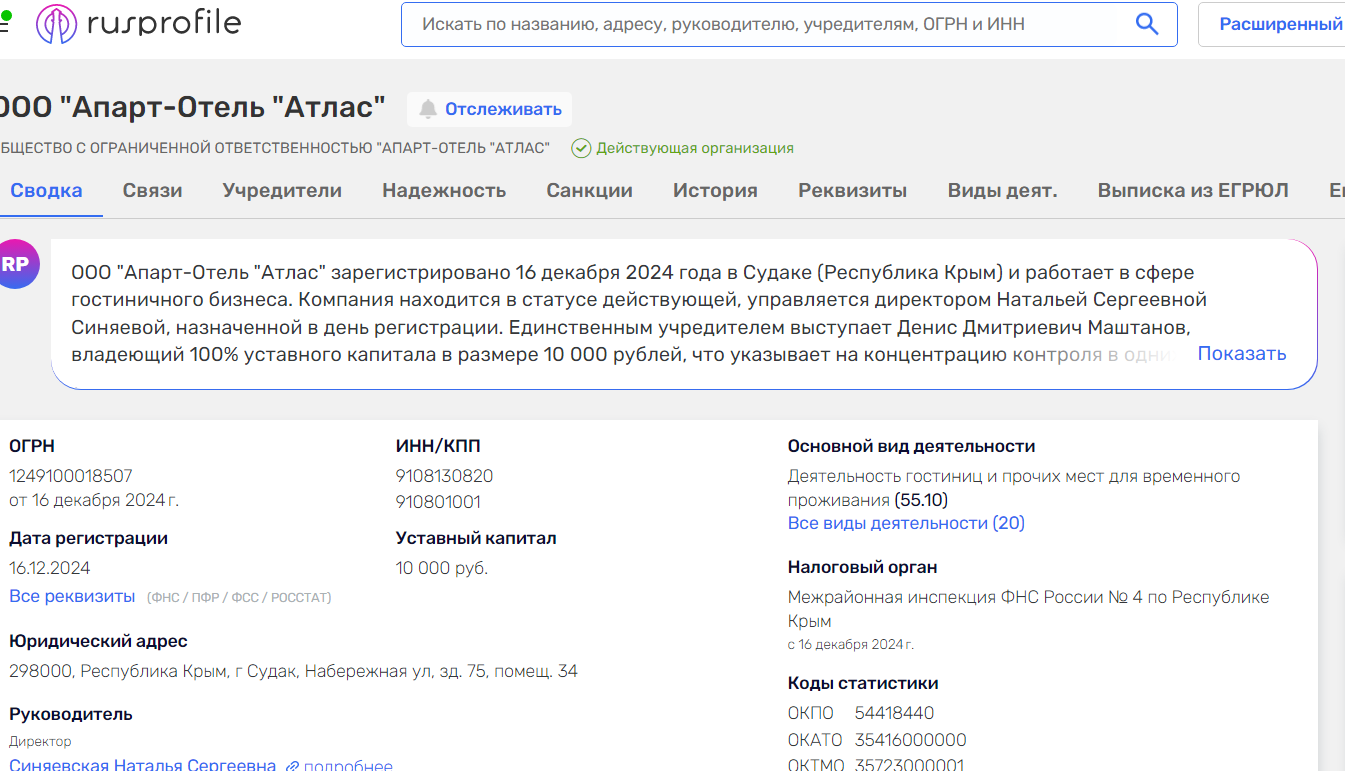Switch to the Связи tab
The height and width of the screenshot is (771, 1345).
pos(152,190)
